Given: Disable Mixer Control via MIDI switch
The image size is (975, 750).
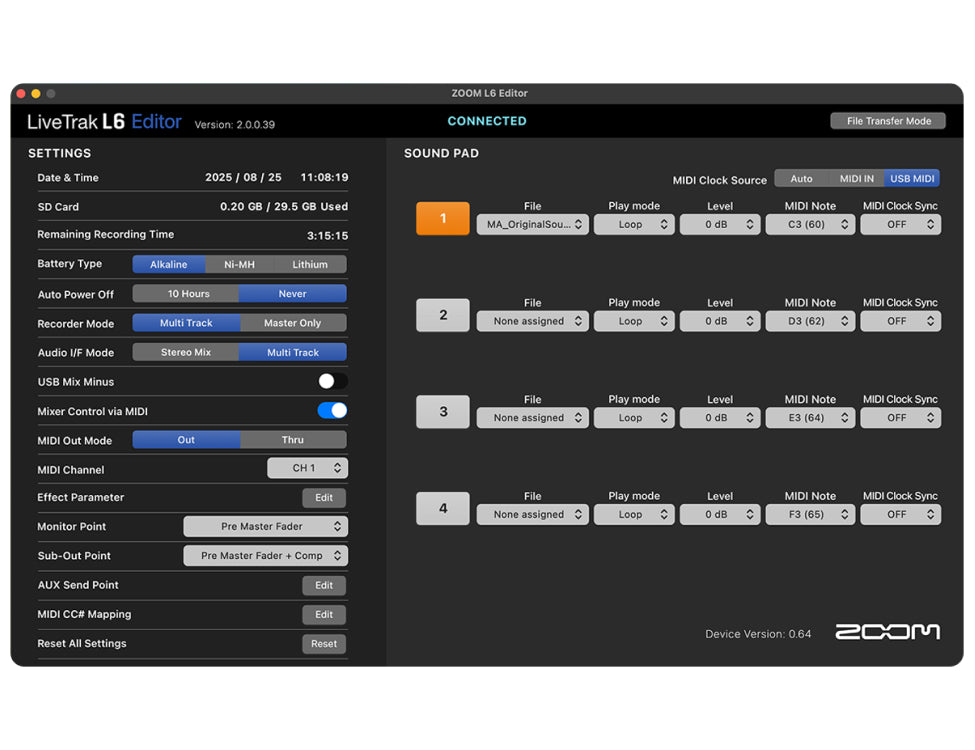Looking at the screenshot, I should click(332, 411).
